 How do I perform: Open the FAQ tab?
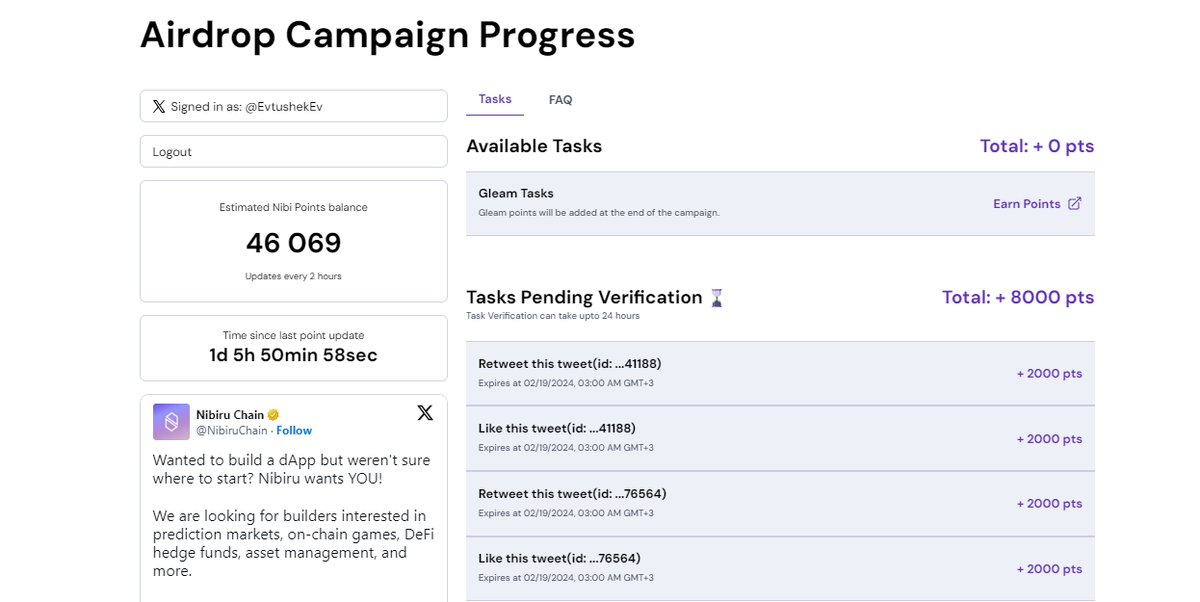(560, 100)
